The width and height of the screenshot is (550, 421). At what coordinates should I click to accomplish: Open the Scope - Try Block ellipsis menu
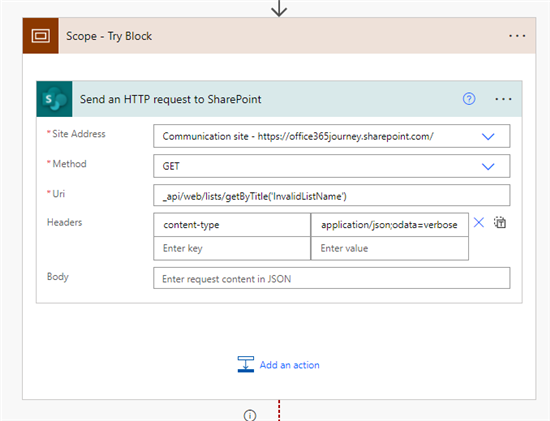pos(517,36)
